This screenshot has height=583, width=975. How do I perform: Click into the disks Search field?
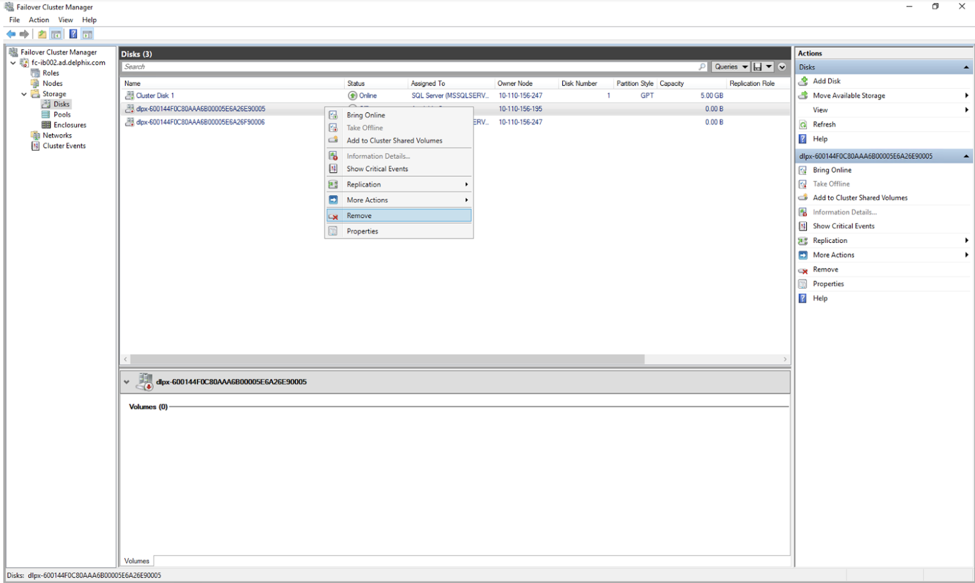point(410,67)
